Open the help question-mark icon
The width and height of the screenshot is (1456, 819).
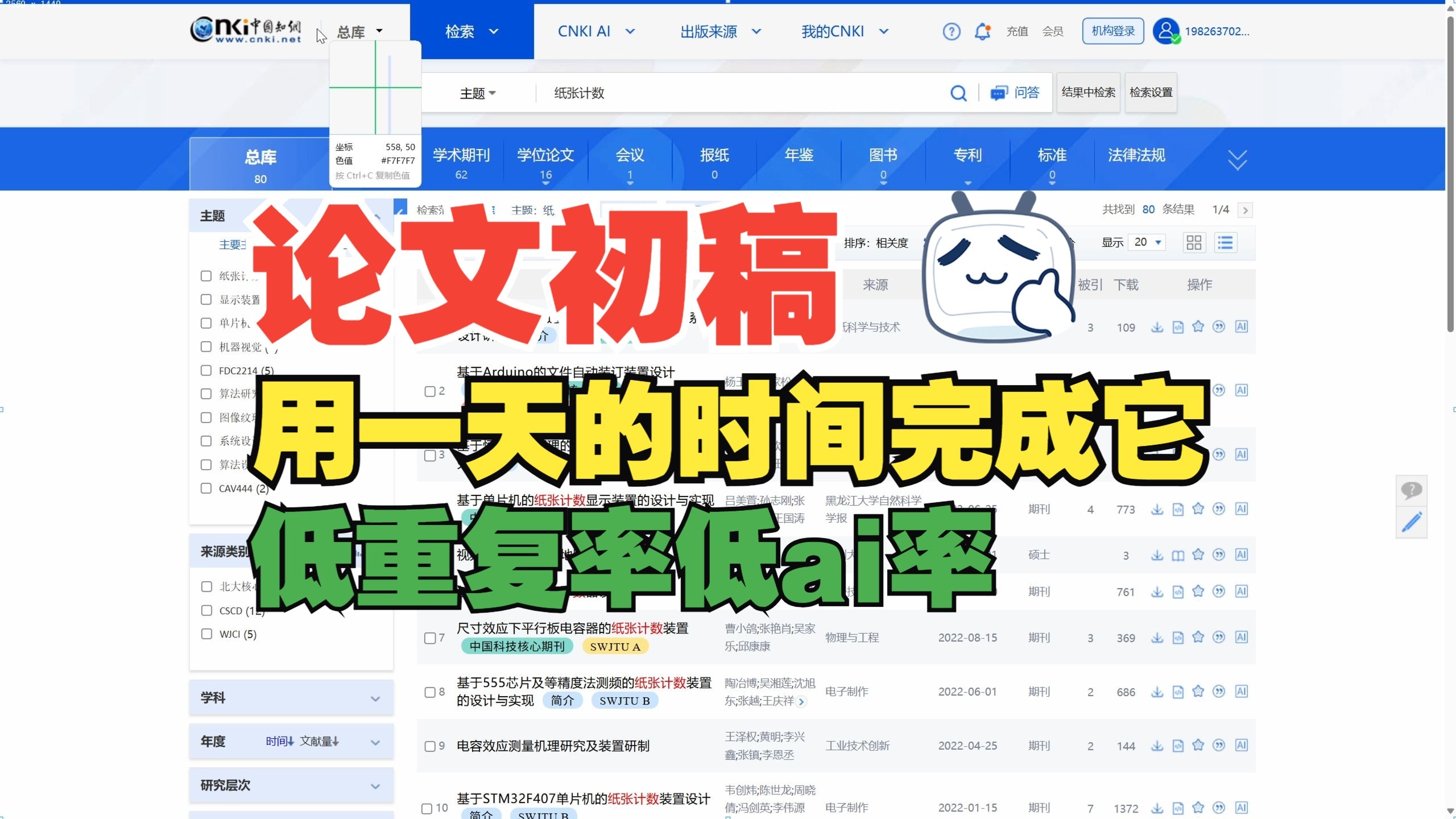(951, 31)
